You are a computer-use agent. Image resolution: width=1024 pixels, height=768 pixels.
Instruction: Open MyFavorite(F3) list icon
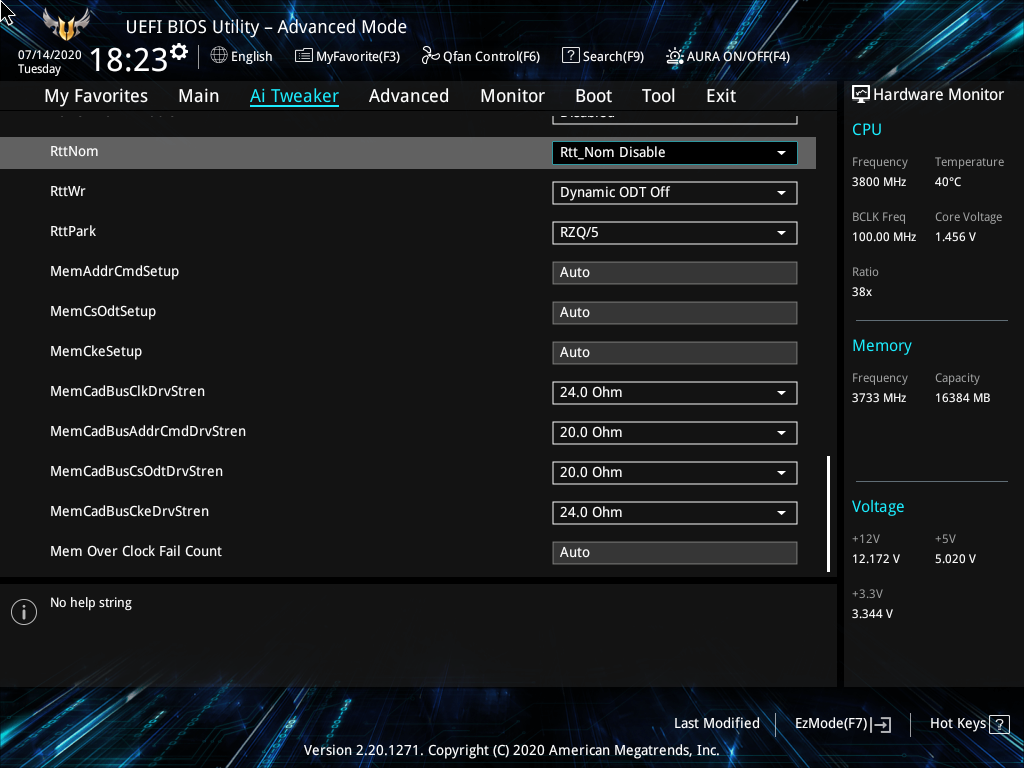[x=304, y=56]
